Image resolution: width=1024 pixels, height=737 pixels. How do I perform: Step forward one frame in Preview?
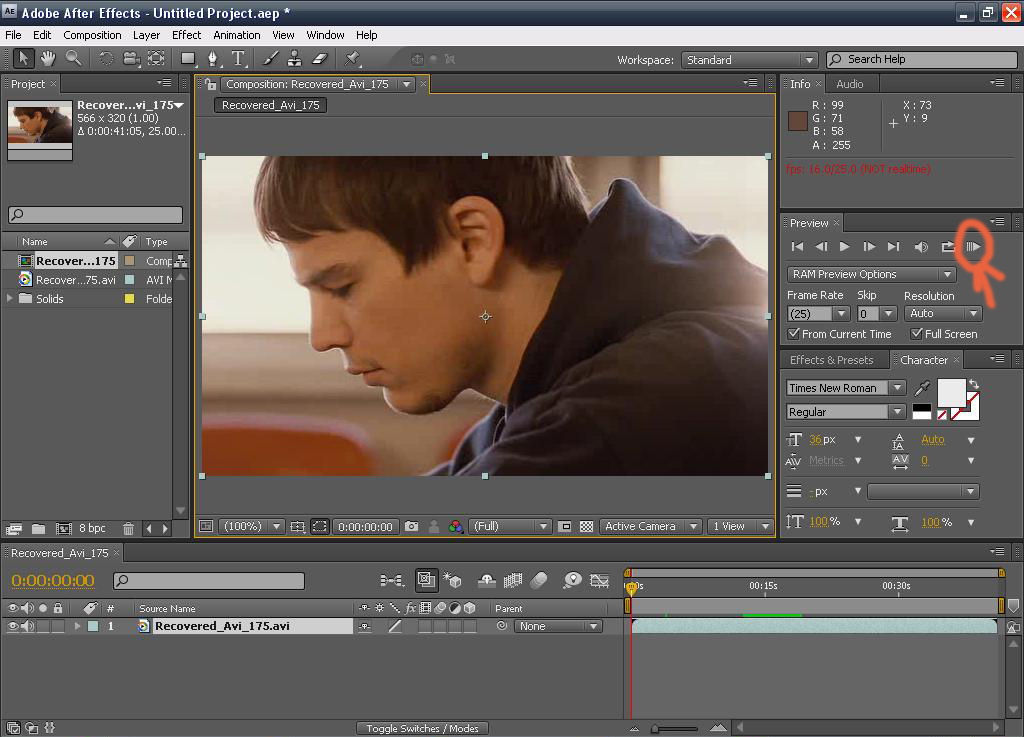869,246
